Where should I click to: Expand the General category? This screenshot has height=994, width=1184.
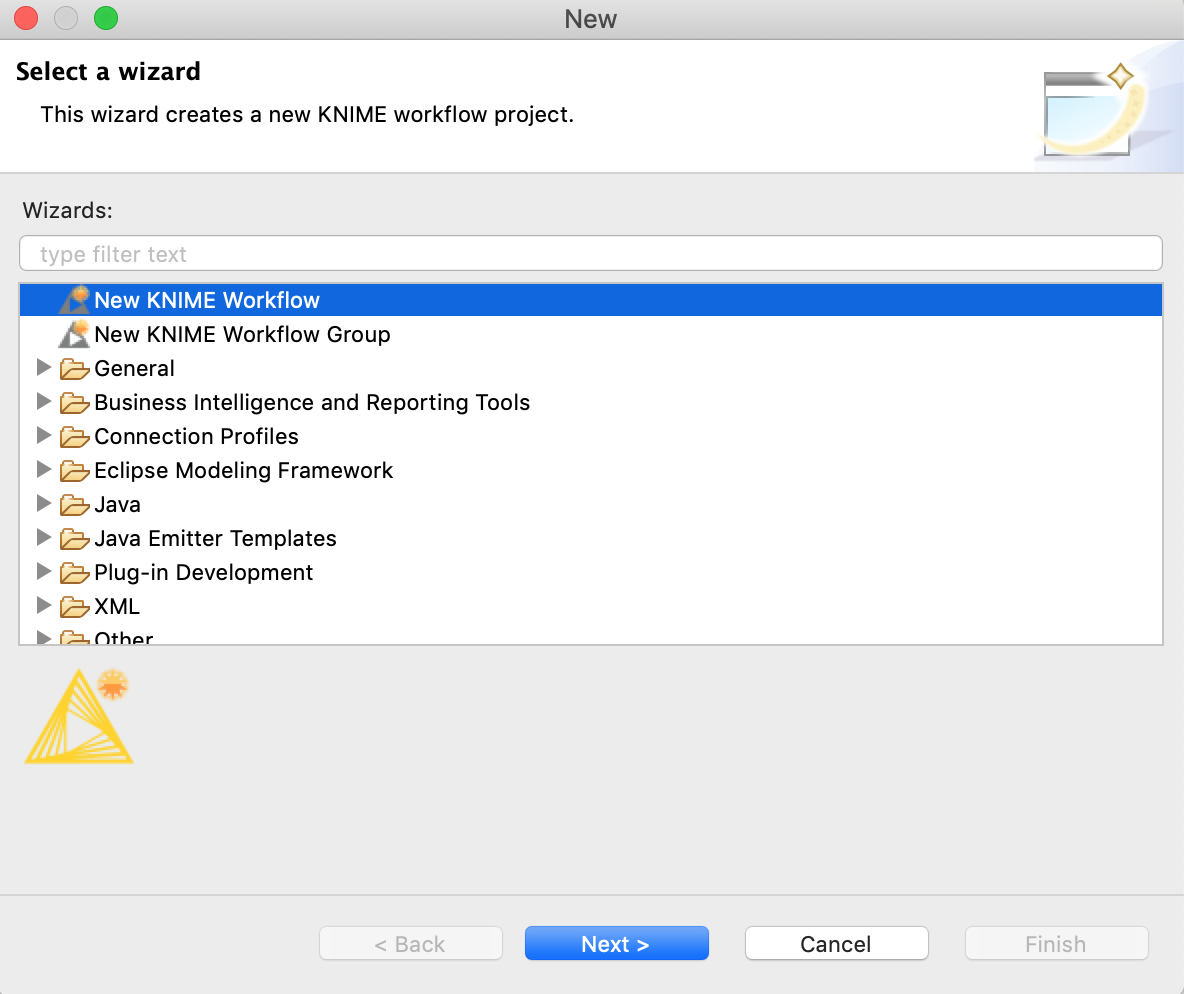[x=44, y=368]
